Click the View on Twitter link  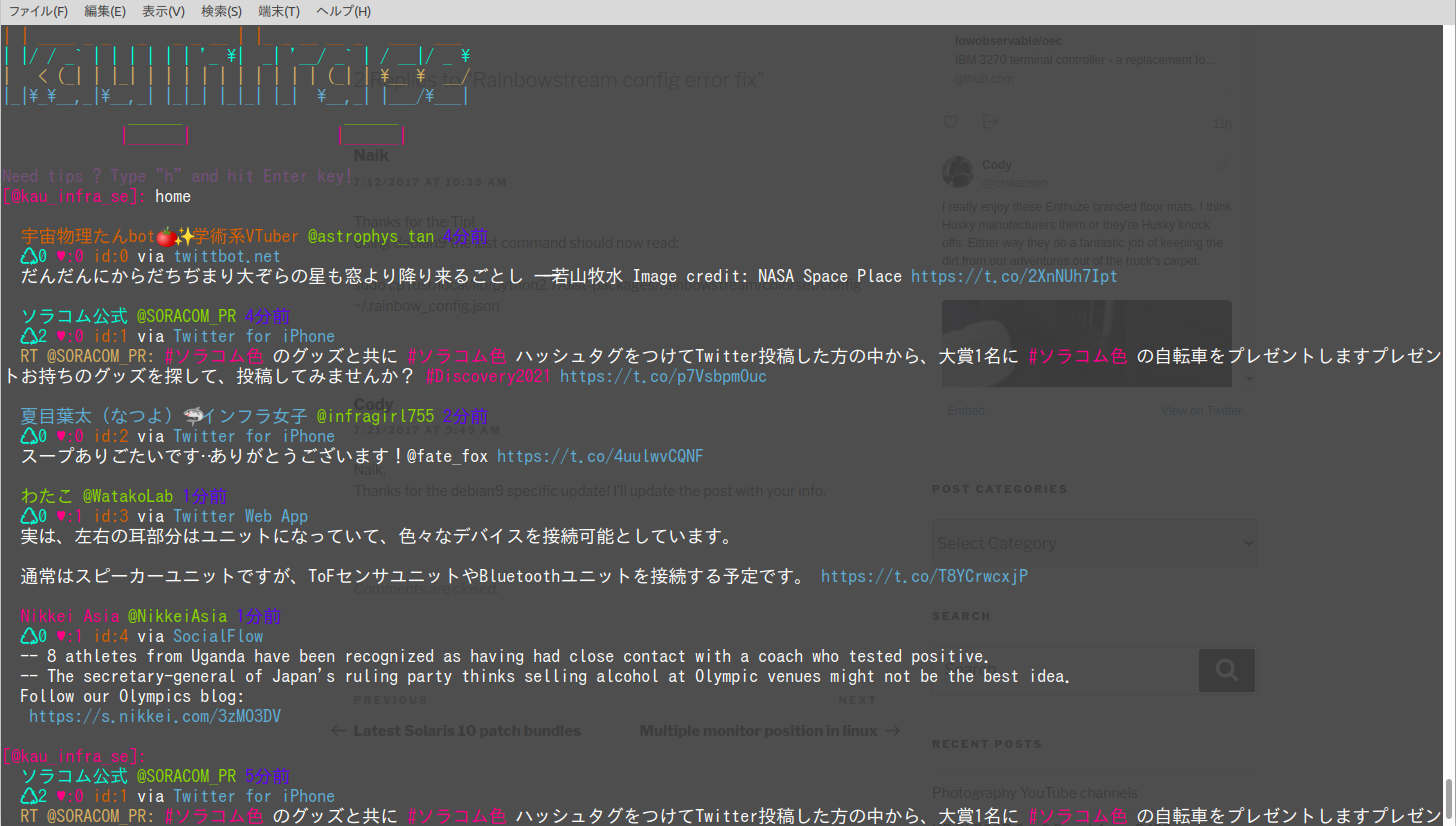[x=1200, y=410]
